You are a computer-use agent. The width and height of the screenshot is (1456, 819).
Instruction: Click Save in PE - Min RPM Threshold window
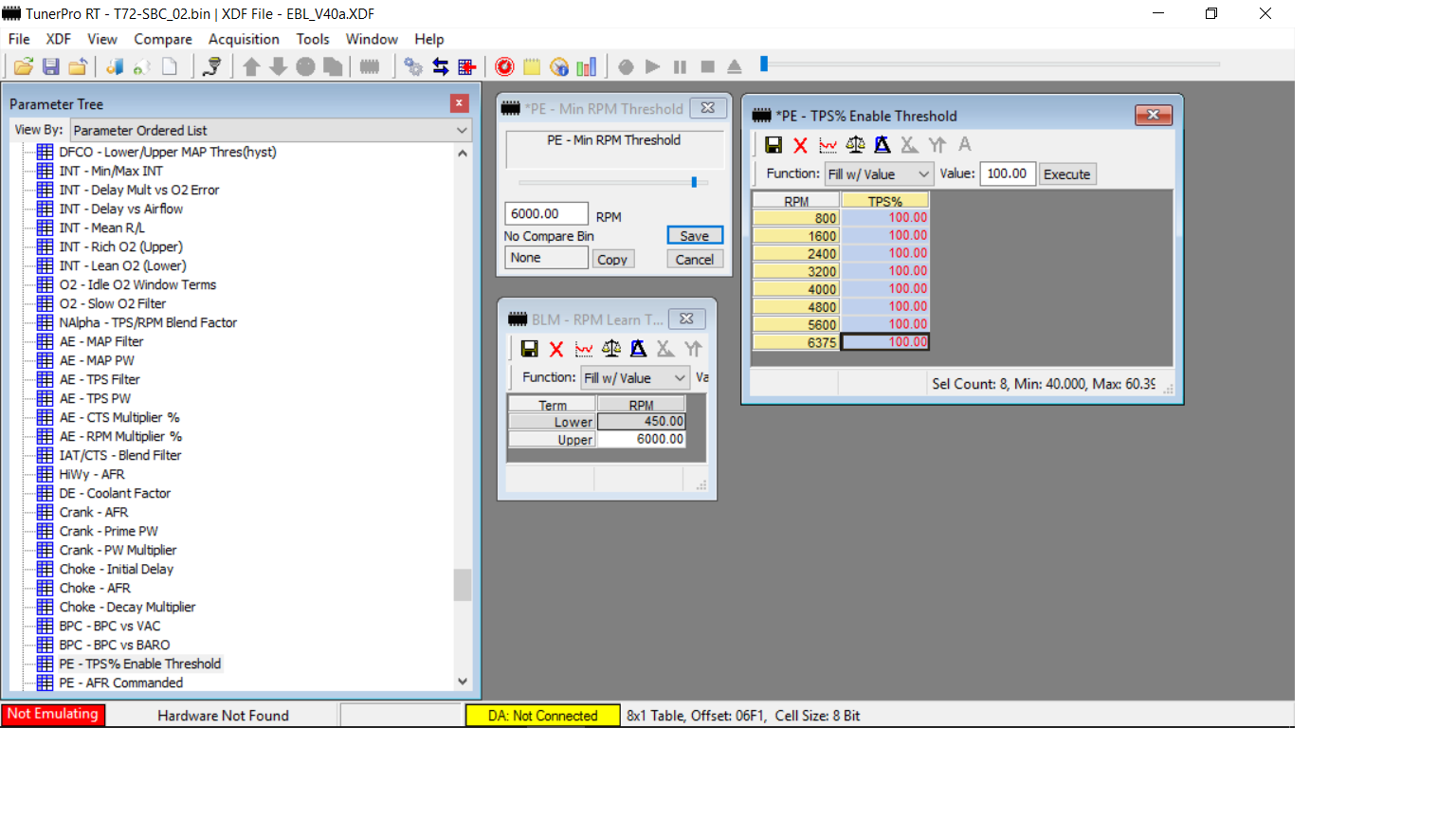click(694, 235)
